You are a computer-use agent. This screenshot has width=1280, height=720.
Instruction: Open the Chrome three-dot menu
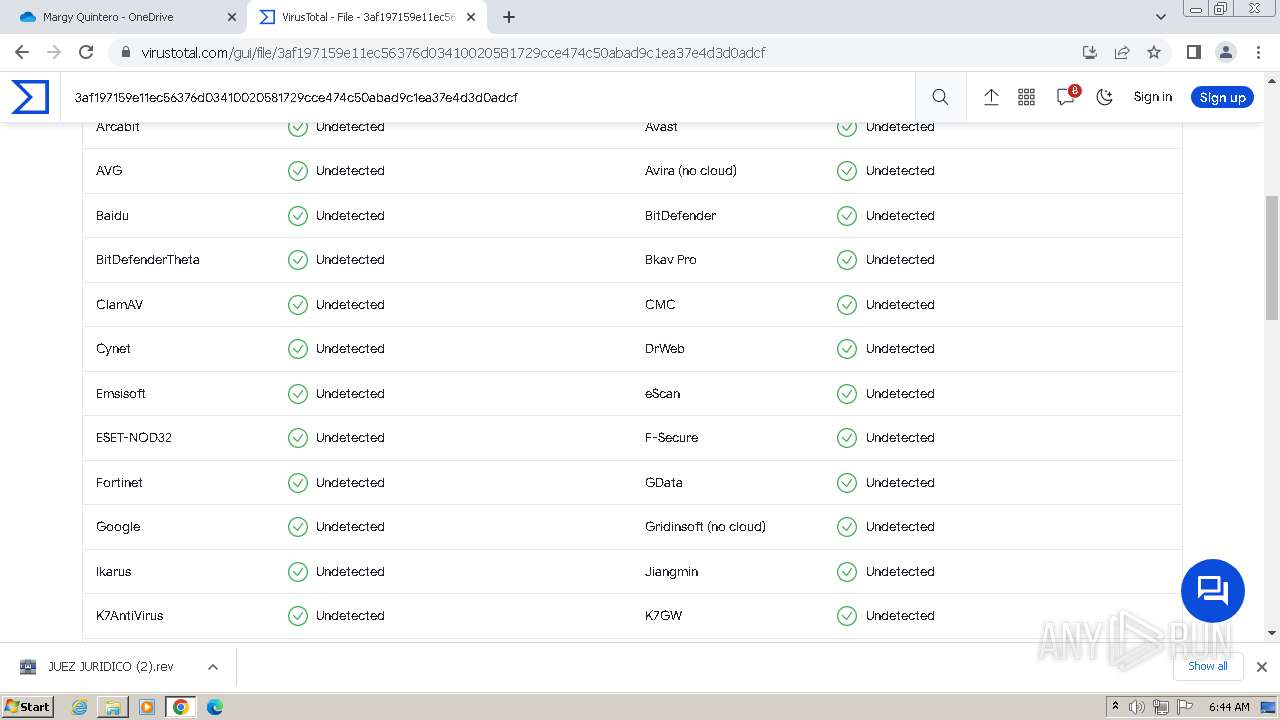1257,52
